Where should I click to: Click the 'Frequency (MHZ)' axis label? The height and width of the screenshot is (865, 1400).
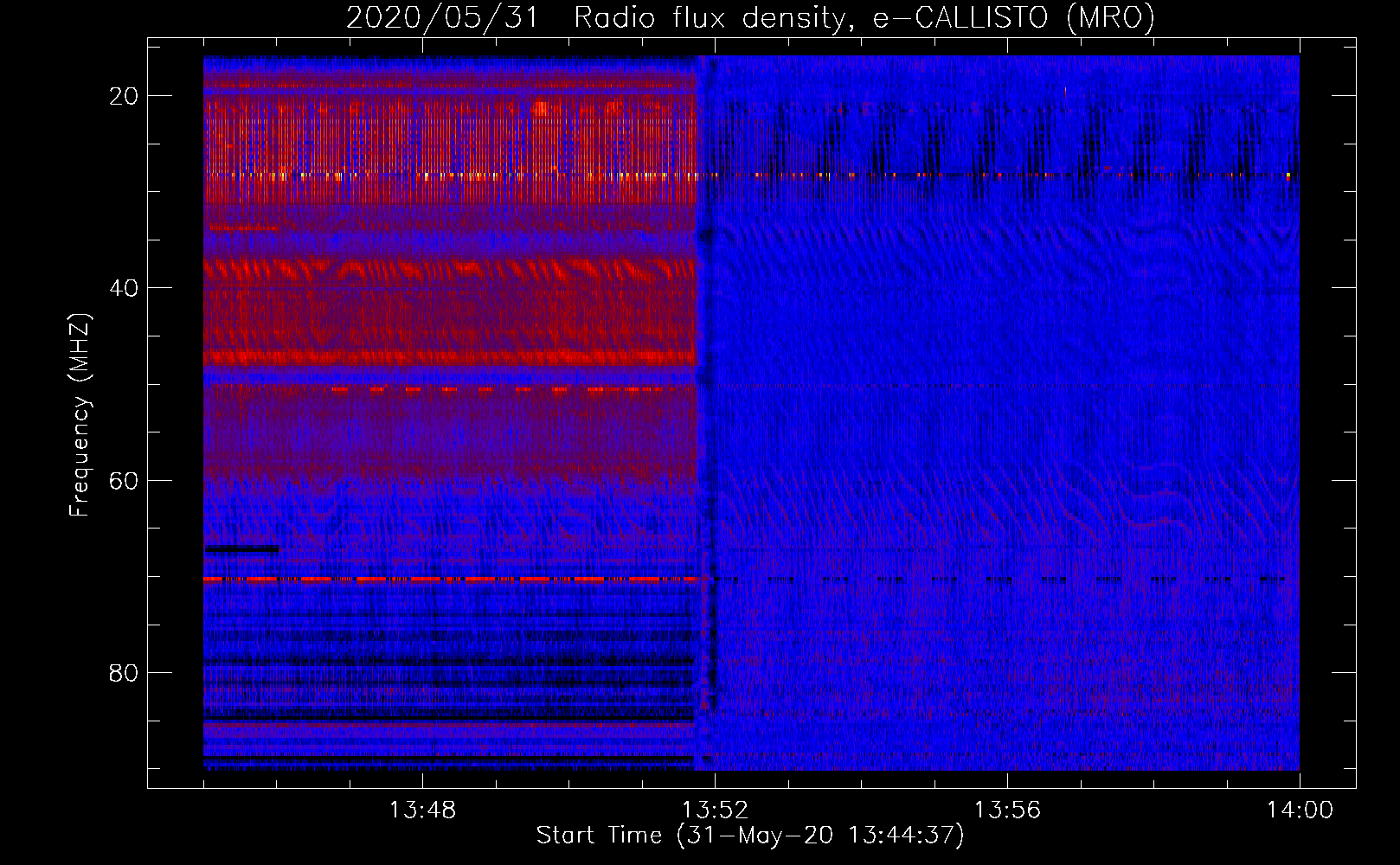tap(80, 415)
